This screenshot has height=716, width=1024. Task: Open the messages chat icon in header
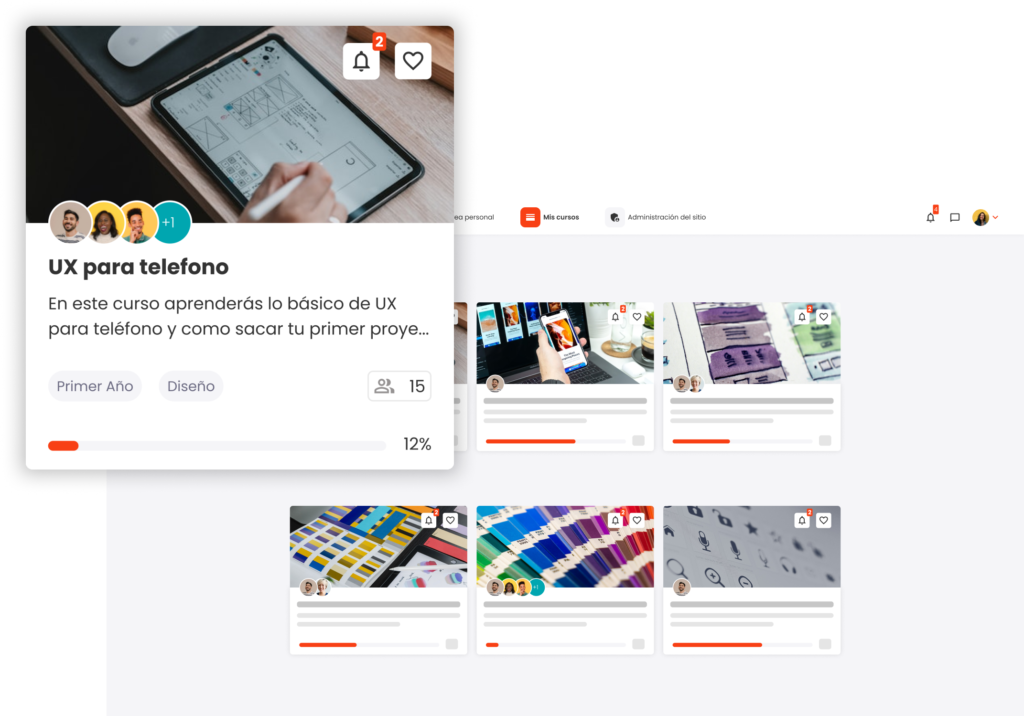coord(955,218)
